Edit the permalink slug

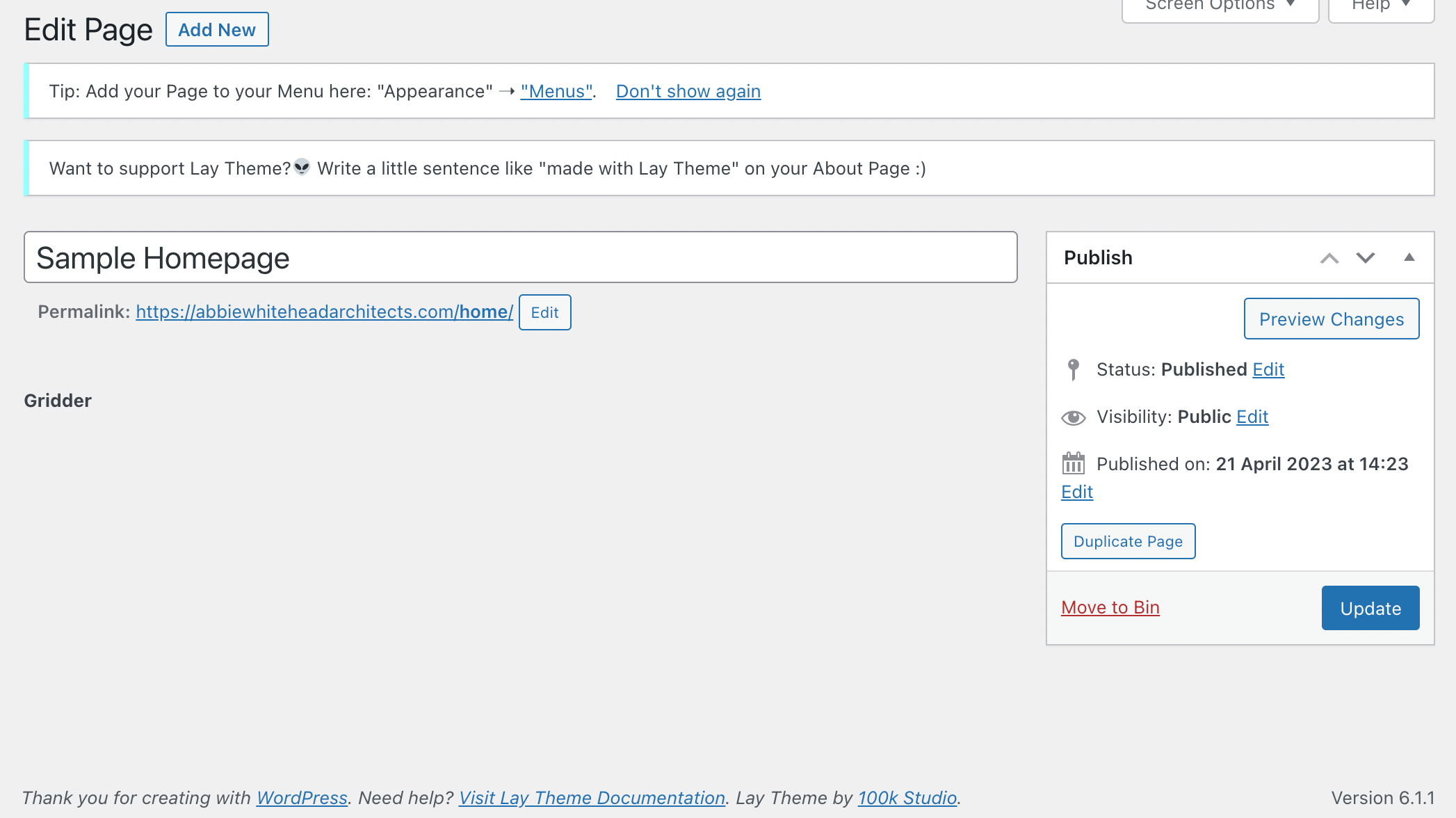[544, 312]
